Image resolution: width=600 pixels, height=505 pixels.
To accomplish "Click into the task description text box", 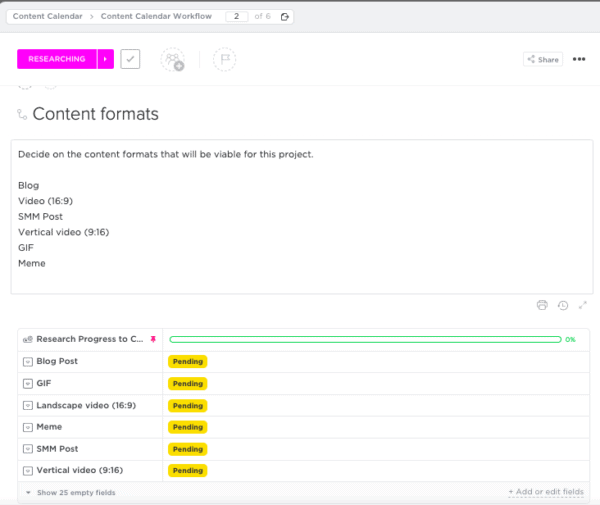I will pyautogui.click(x=302, y=217).
